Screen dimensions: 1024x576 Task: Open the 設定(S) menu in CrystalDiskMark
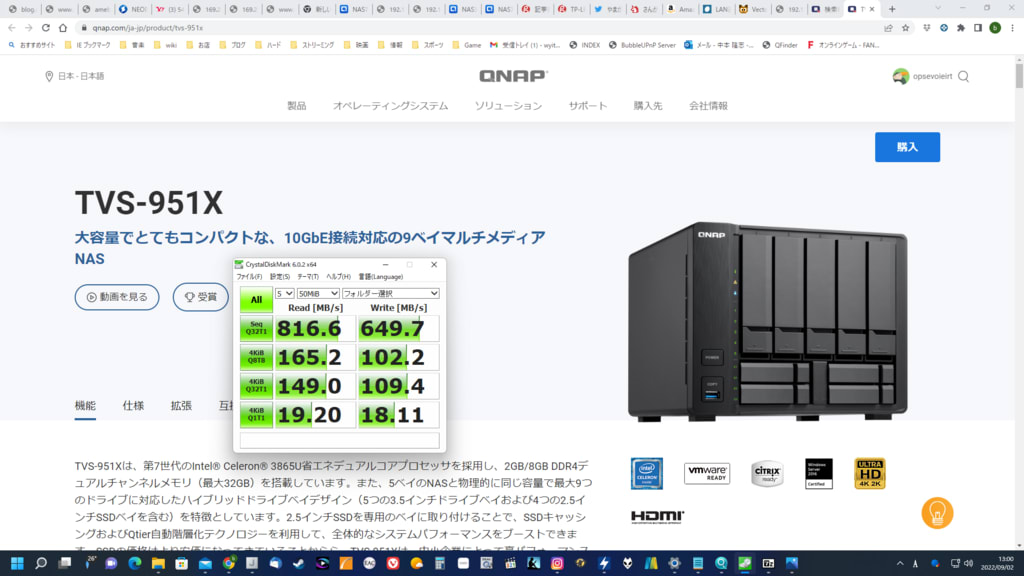(x=280, y=277)
